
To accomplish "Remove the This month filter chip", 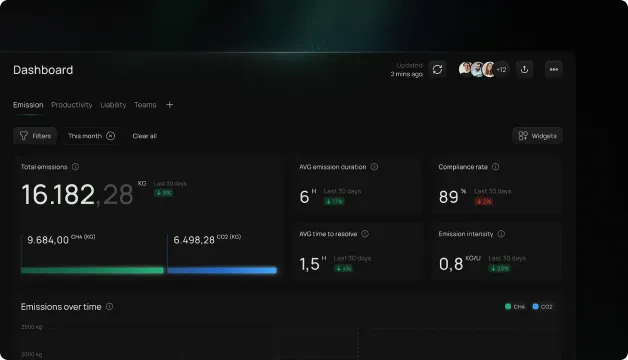I will [111, 136].
